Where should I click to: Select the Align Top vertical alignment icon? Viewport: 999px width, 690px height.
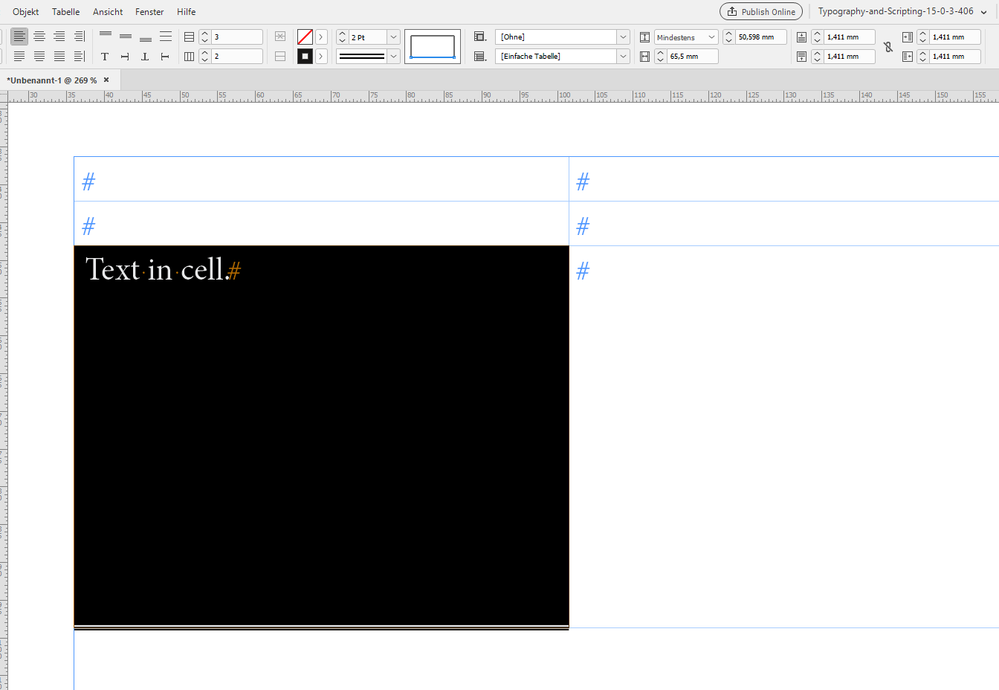[105, 37]
